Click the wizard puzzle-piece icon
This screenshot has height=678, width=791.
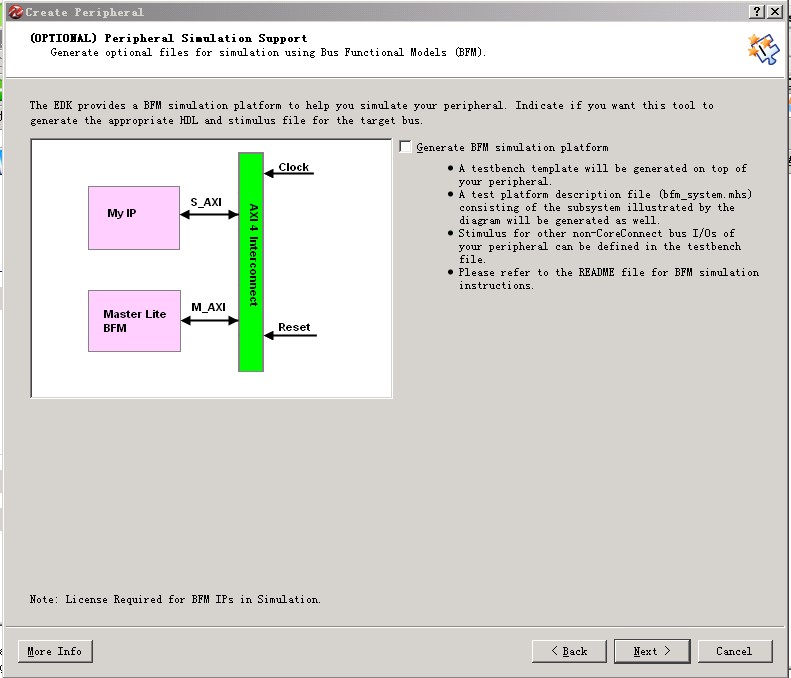pyautogui.click(x=763, y=49)
